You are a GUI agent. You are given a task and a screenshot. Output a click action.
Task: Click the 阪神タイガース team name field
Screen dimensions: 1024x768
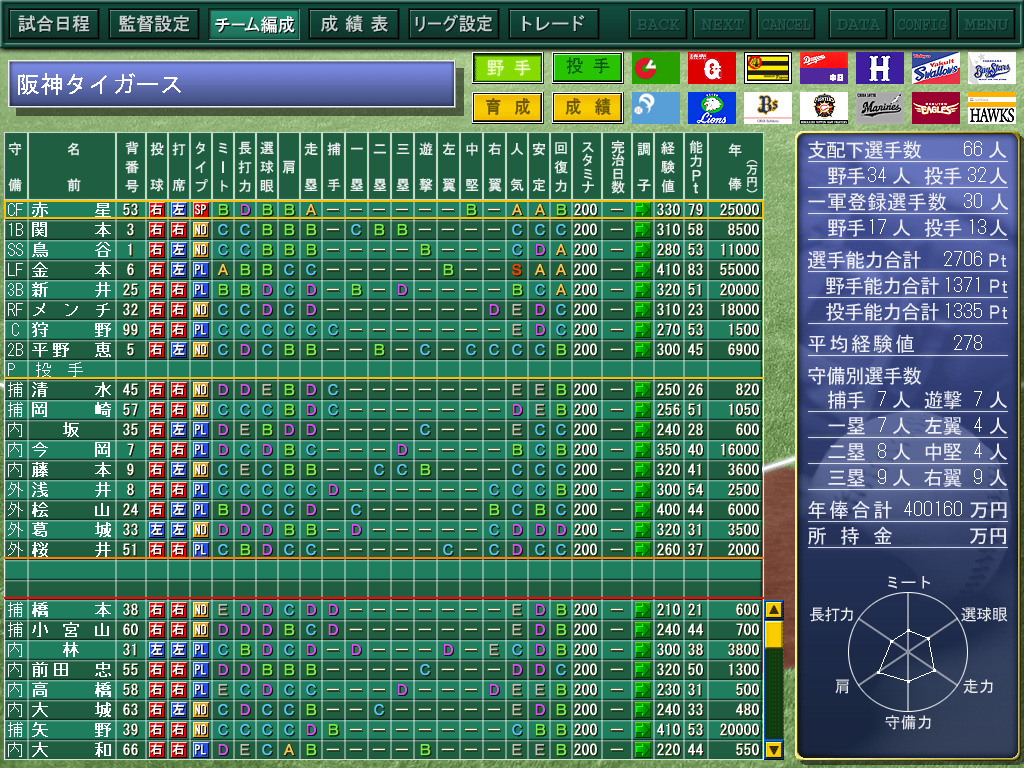pyautogui.click(x=232, y=84)
